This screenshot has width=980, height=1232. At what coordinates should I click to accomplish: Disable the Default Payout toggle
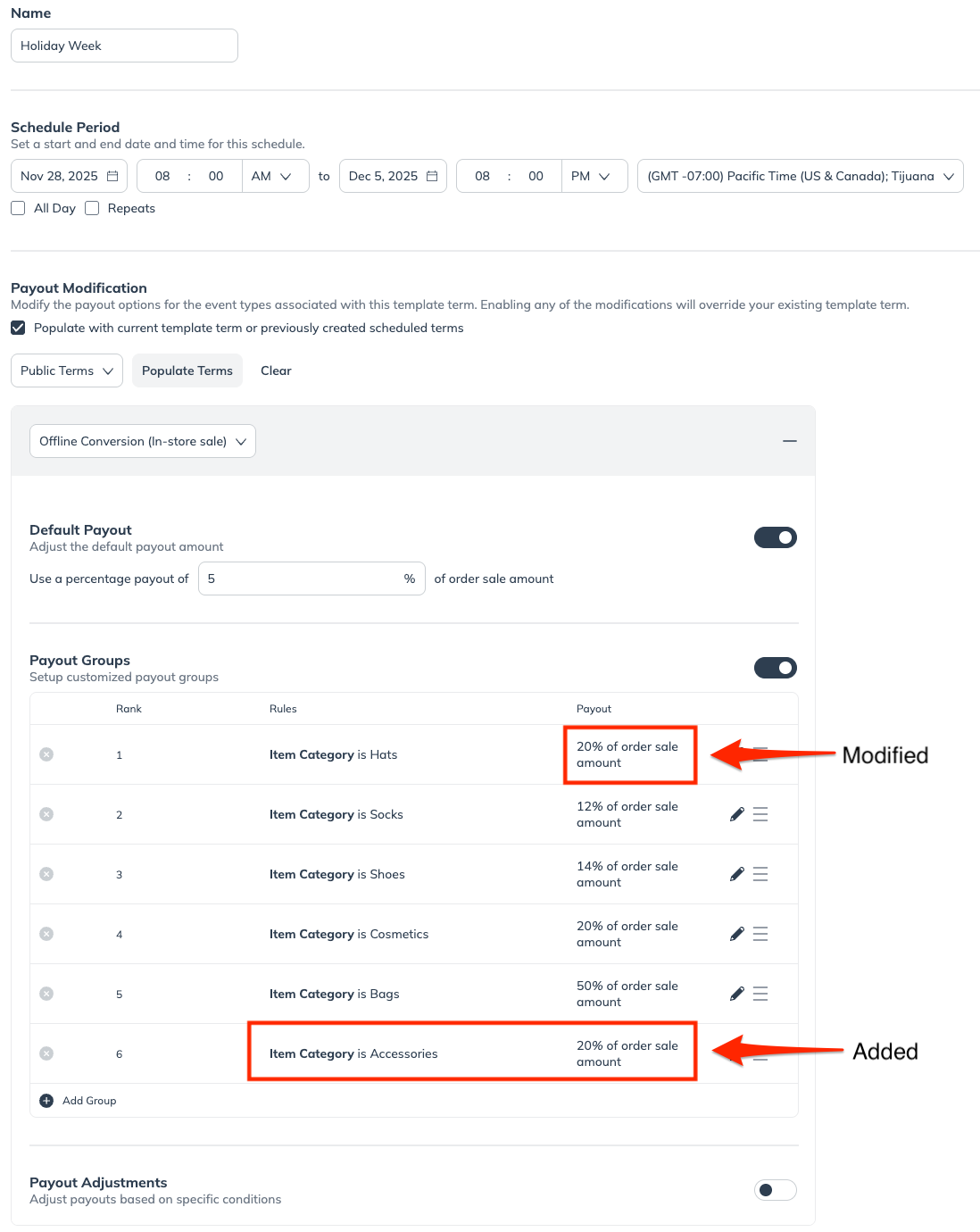pyautogui.click(x=775, y=537)
